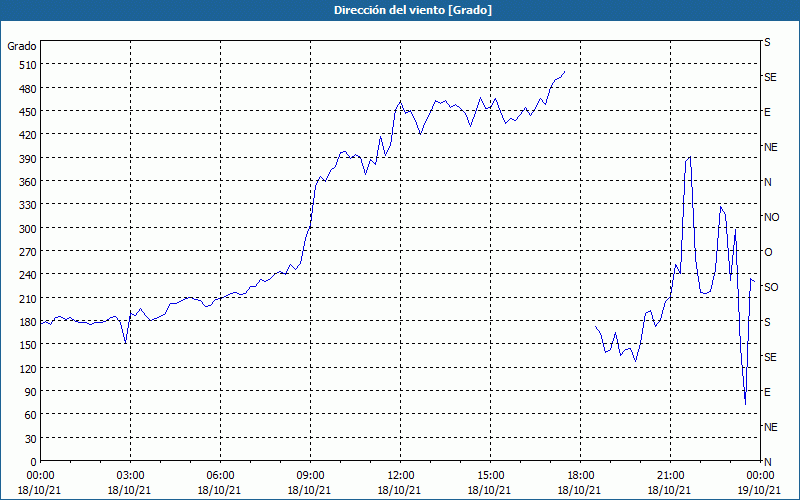800x500 pixels.
Task: Click the E compass label level with 450
Action: 767,112
